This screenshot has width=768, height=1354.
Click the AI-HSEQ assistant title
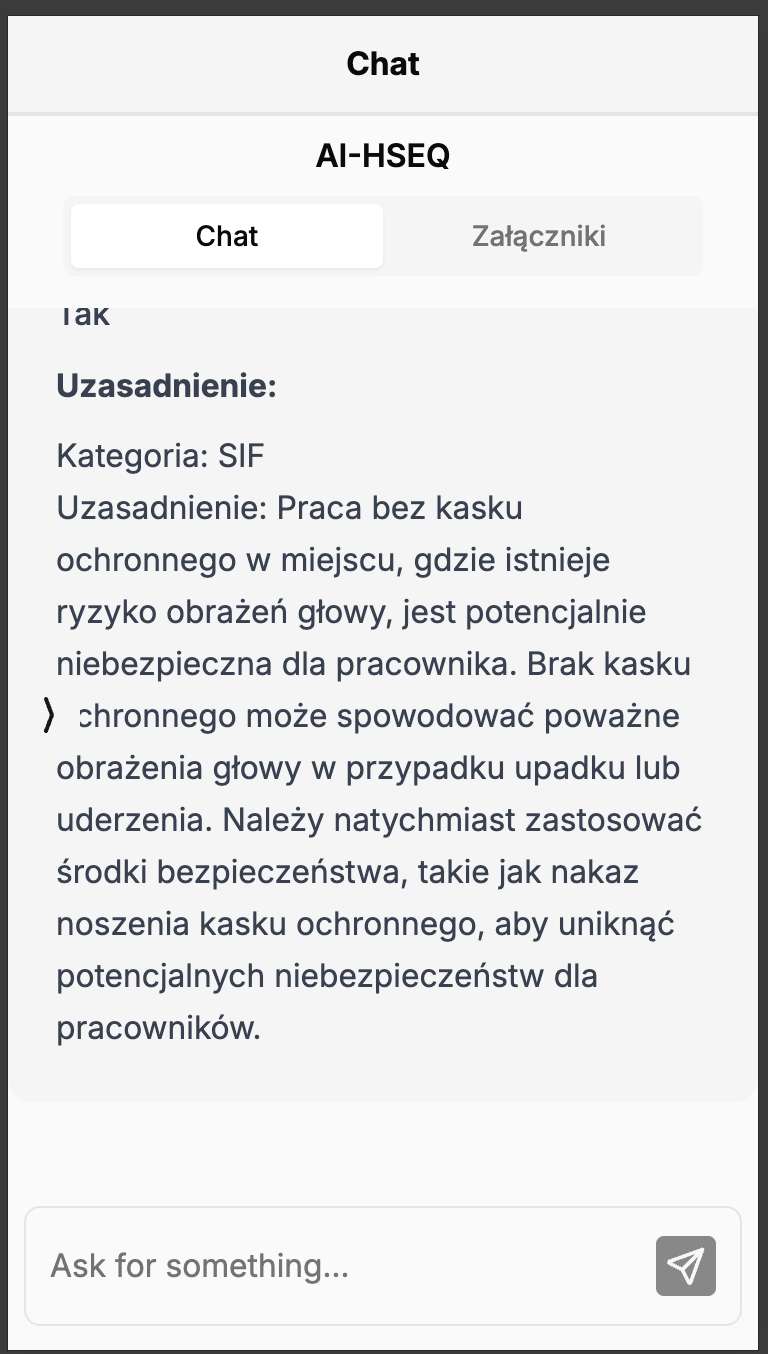383,155
